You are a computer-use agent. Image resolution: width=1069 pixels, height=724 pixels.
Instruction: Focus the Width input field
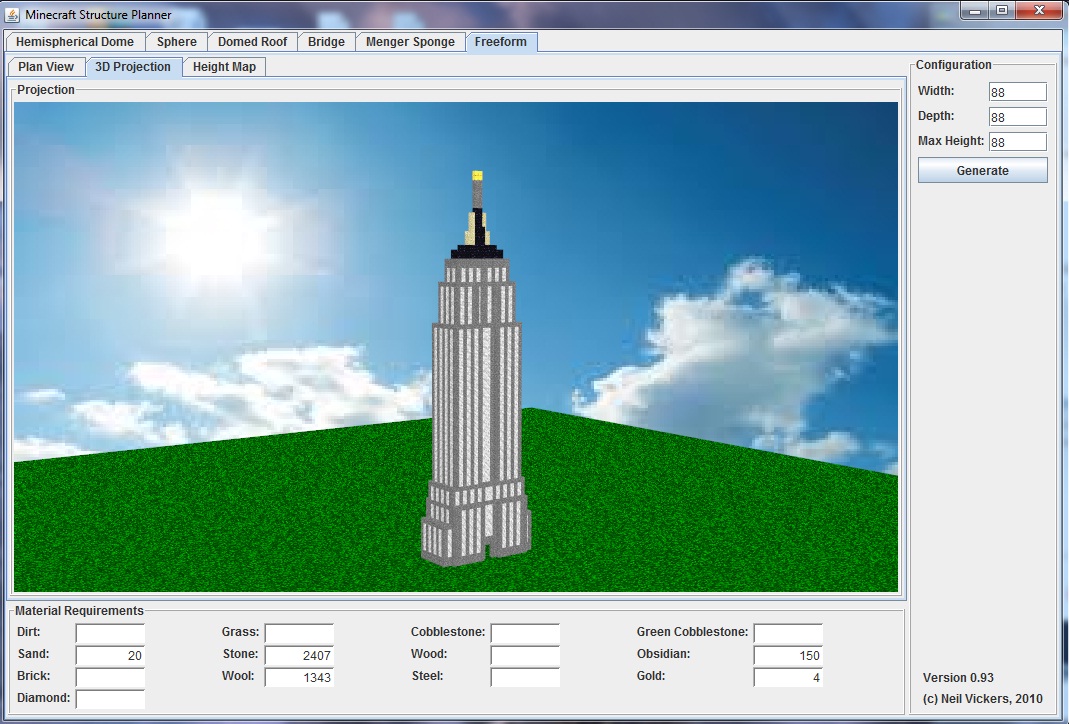coord(1017,92)
